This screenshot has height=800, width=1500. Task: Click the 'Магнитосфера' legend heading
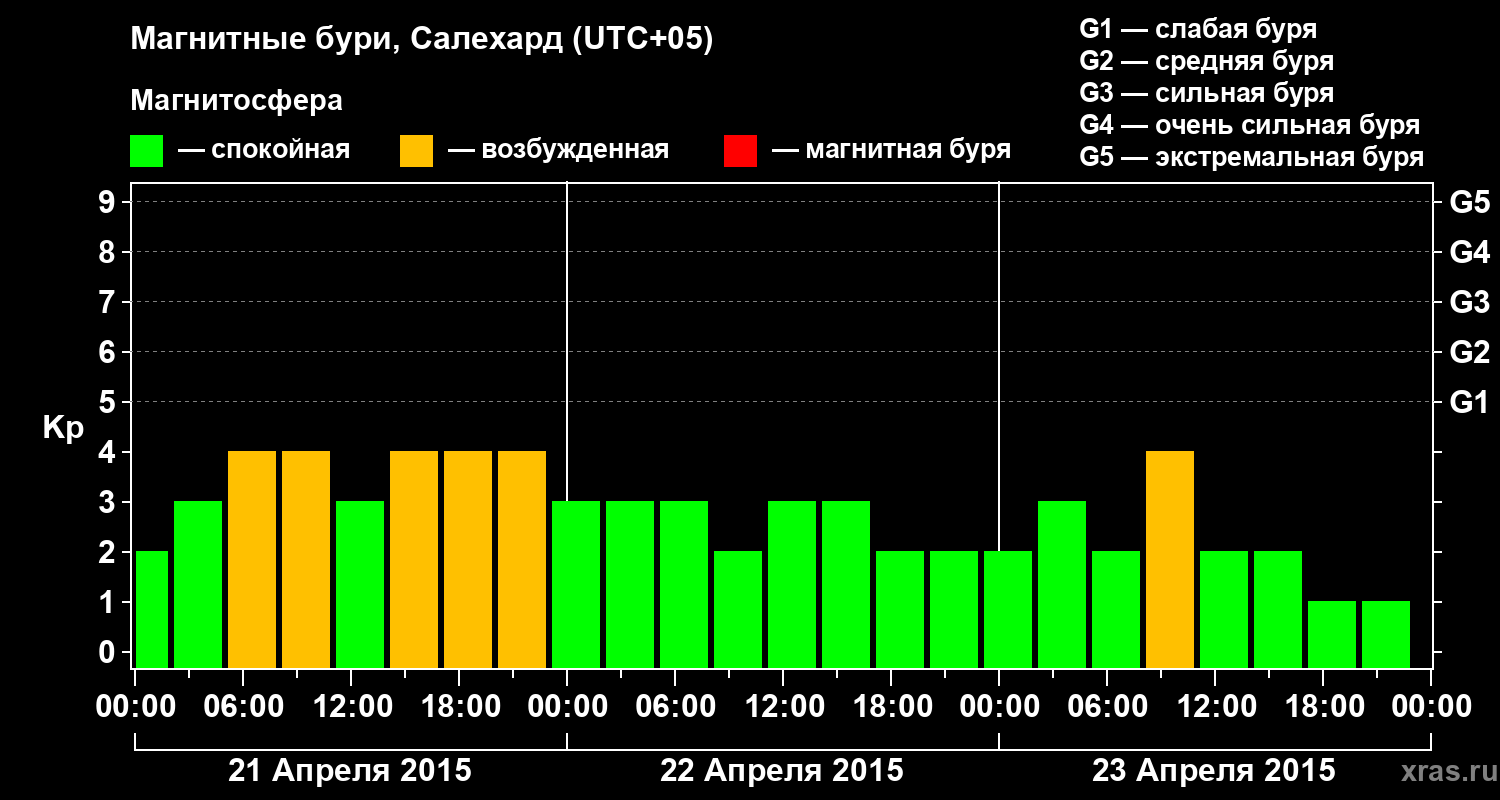[237, 101]
